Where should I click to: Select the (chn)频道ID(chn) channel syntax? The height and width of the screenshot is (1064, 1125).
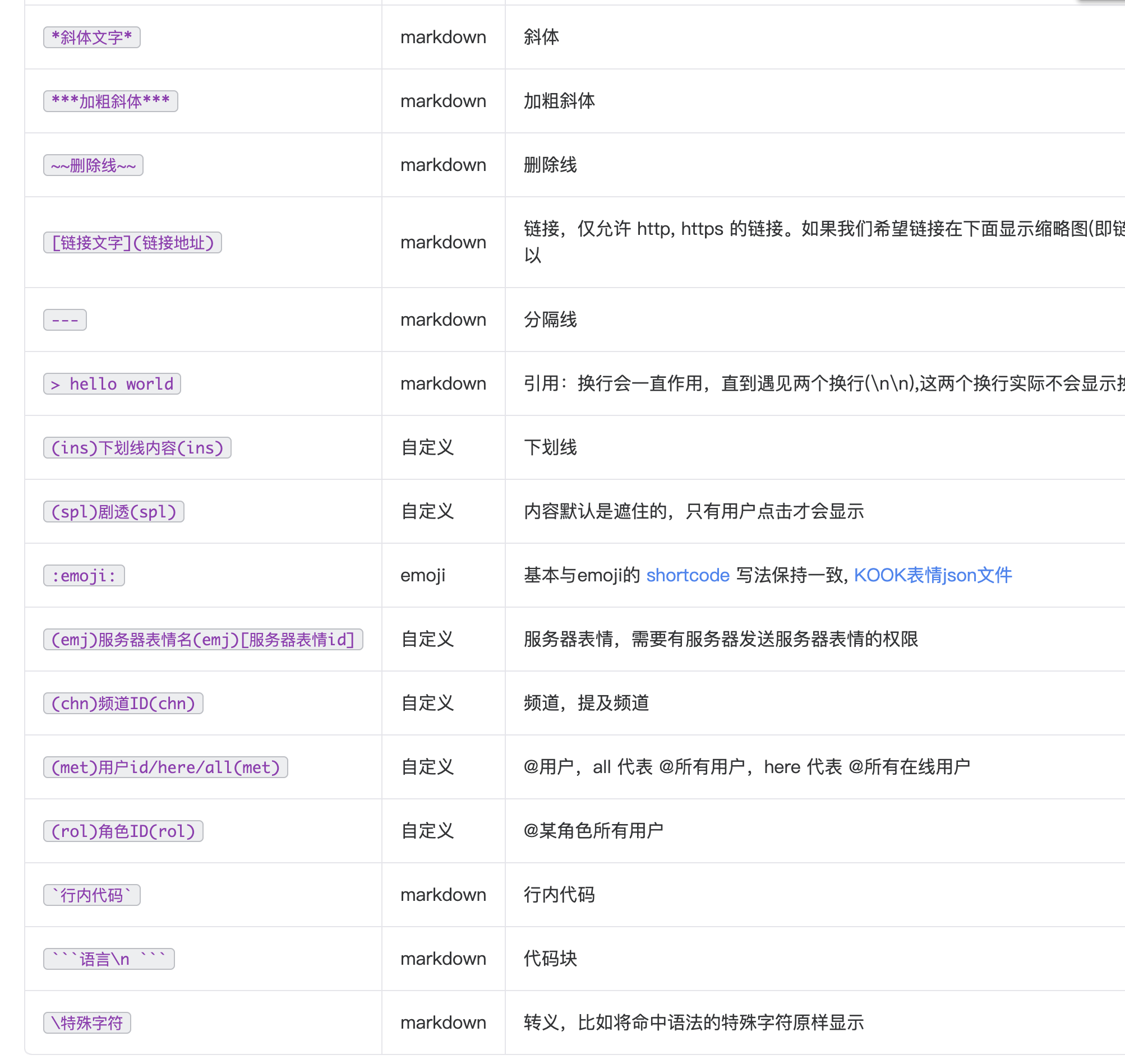pos(123,704)
